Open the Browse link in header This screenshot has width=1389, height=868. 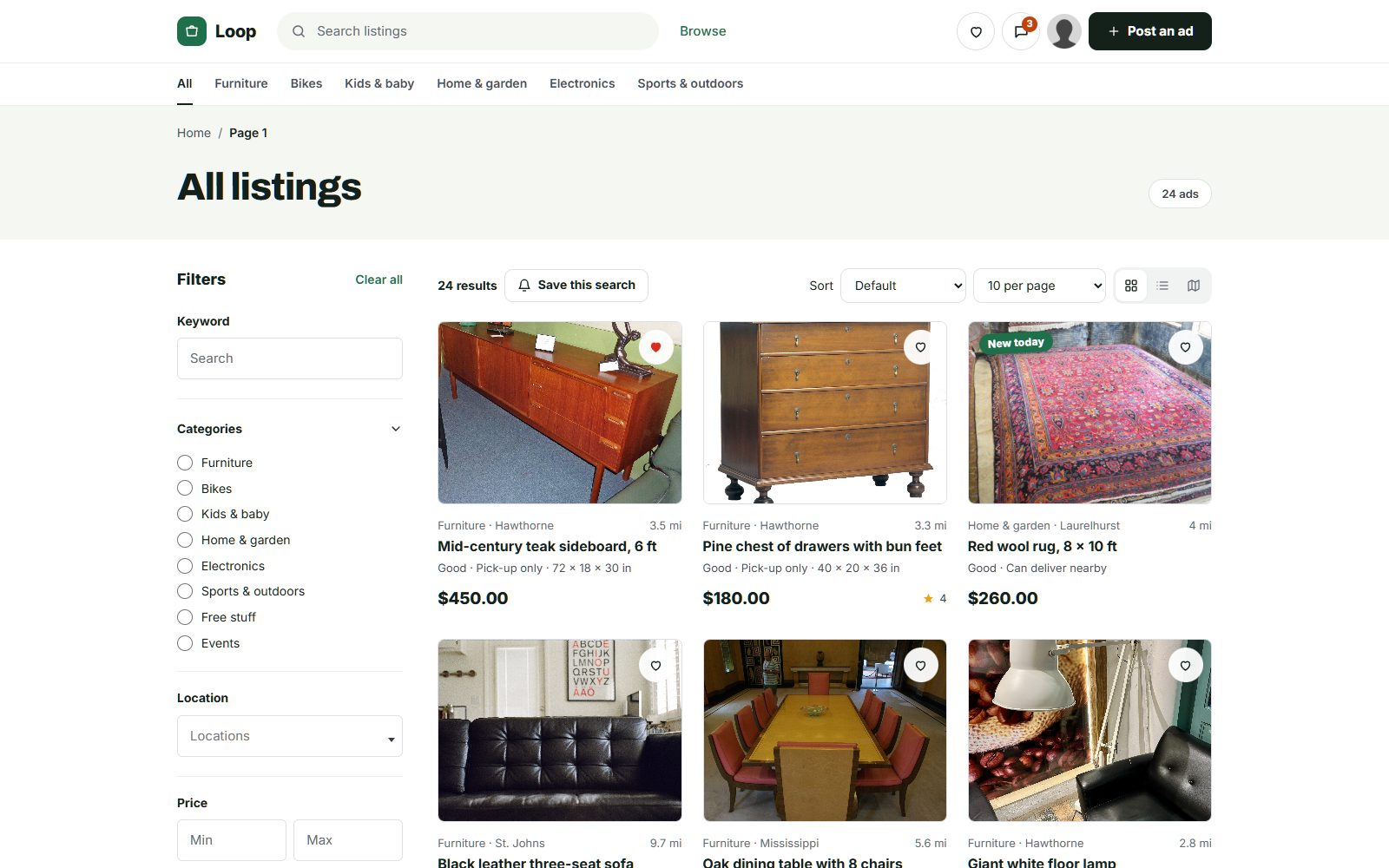(x=703, y=31)
